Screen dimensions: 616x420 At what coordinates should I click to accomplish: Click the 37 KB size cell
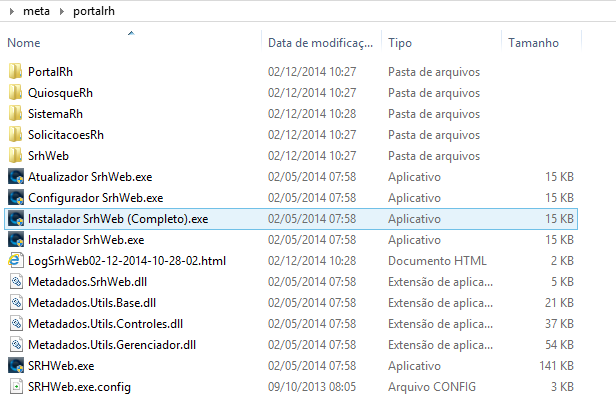pos(559,324)
